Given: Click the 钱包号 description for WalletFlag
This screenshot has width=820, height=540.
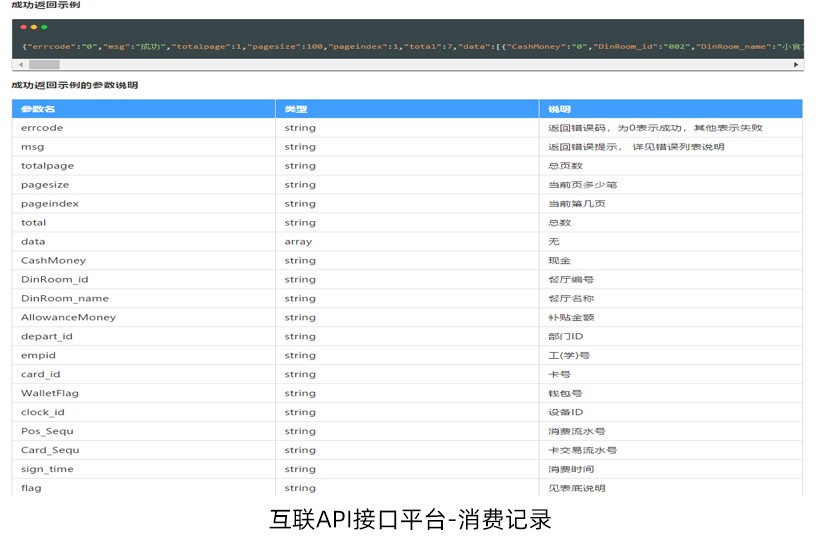Looking at the screenshot, I should (x=565, y=393).
